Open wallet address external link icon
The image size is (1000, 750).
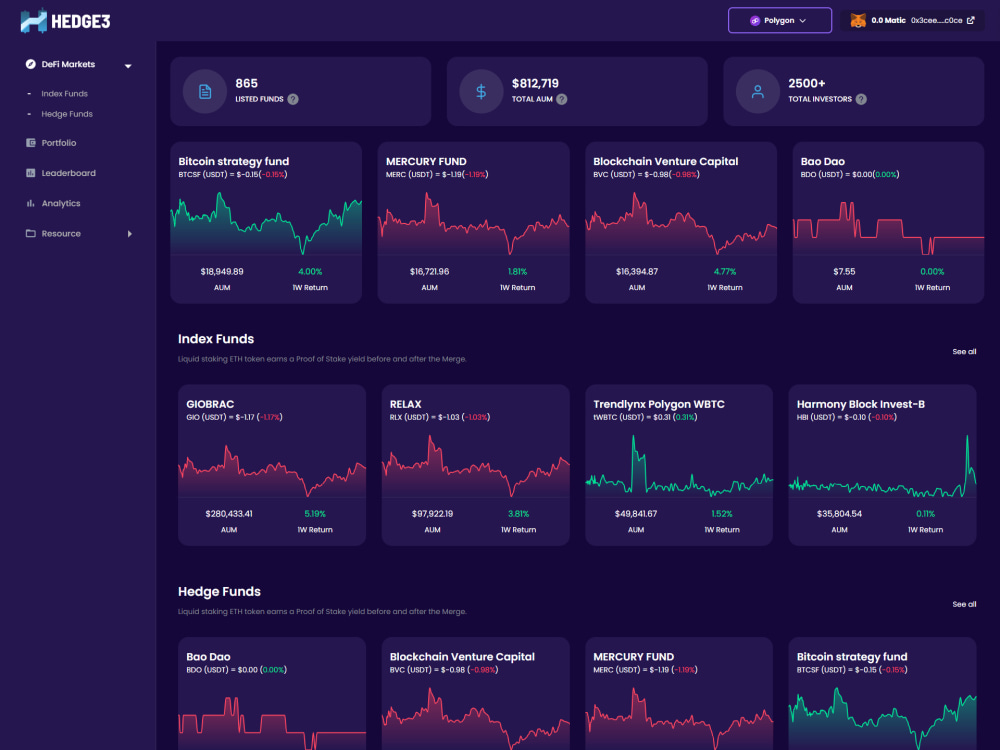pos(971,20)
